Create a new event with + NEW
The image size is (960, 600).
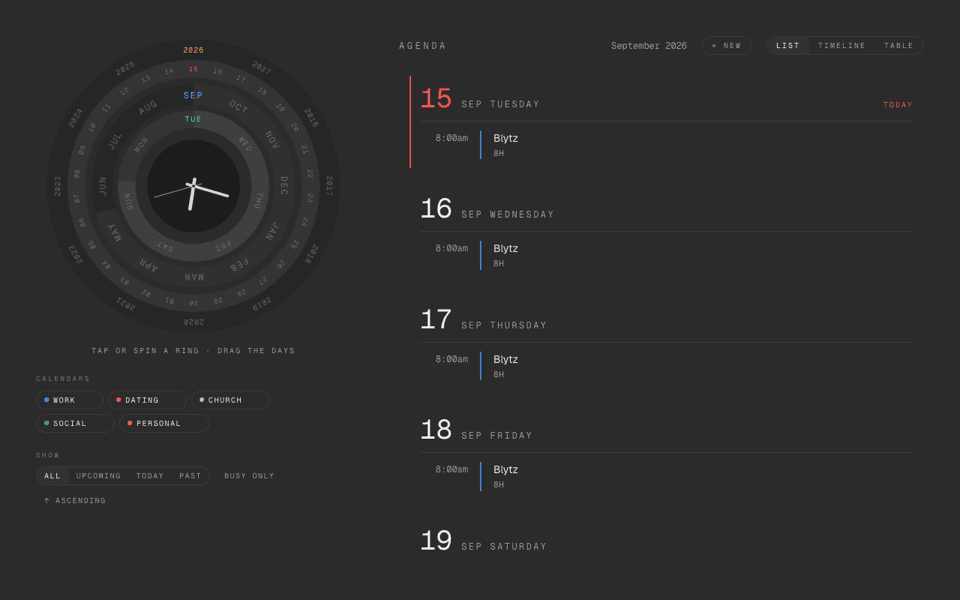(x=726, y=45)
